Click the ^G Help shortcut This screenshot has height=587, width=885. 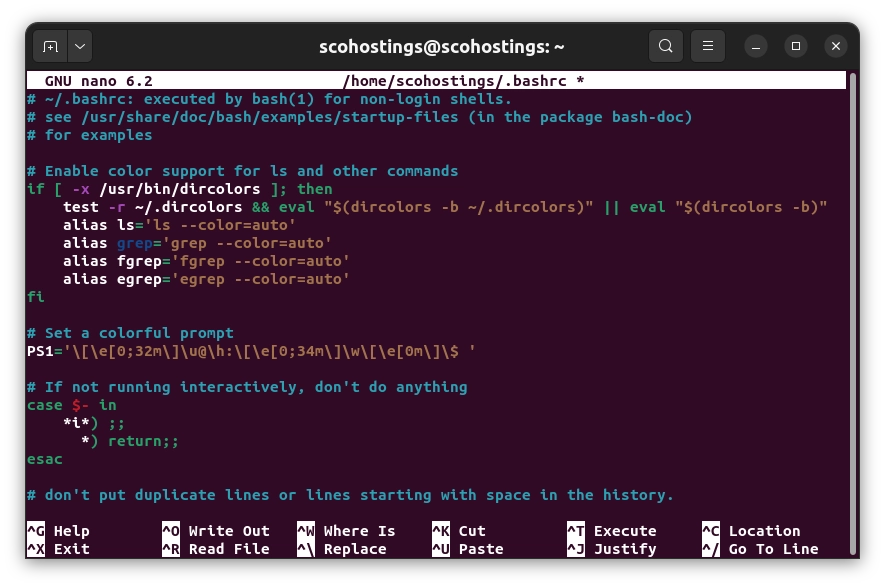click(x=58, y=531)
